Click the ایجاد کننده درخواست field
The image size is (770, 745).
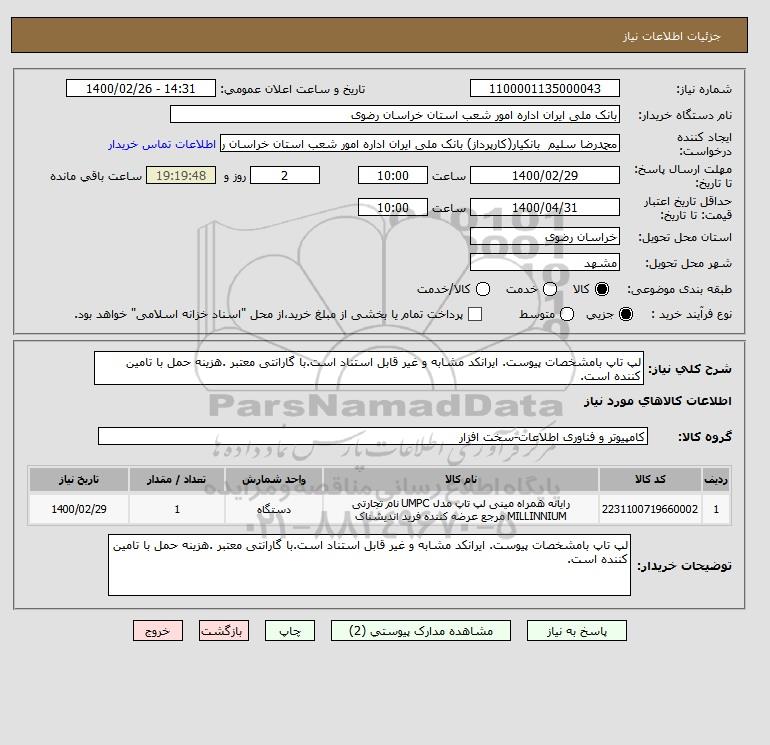coord(420,144)
